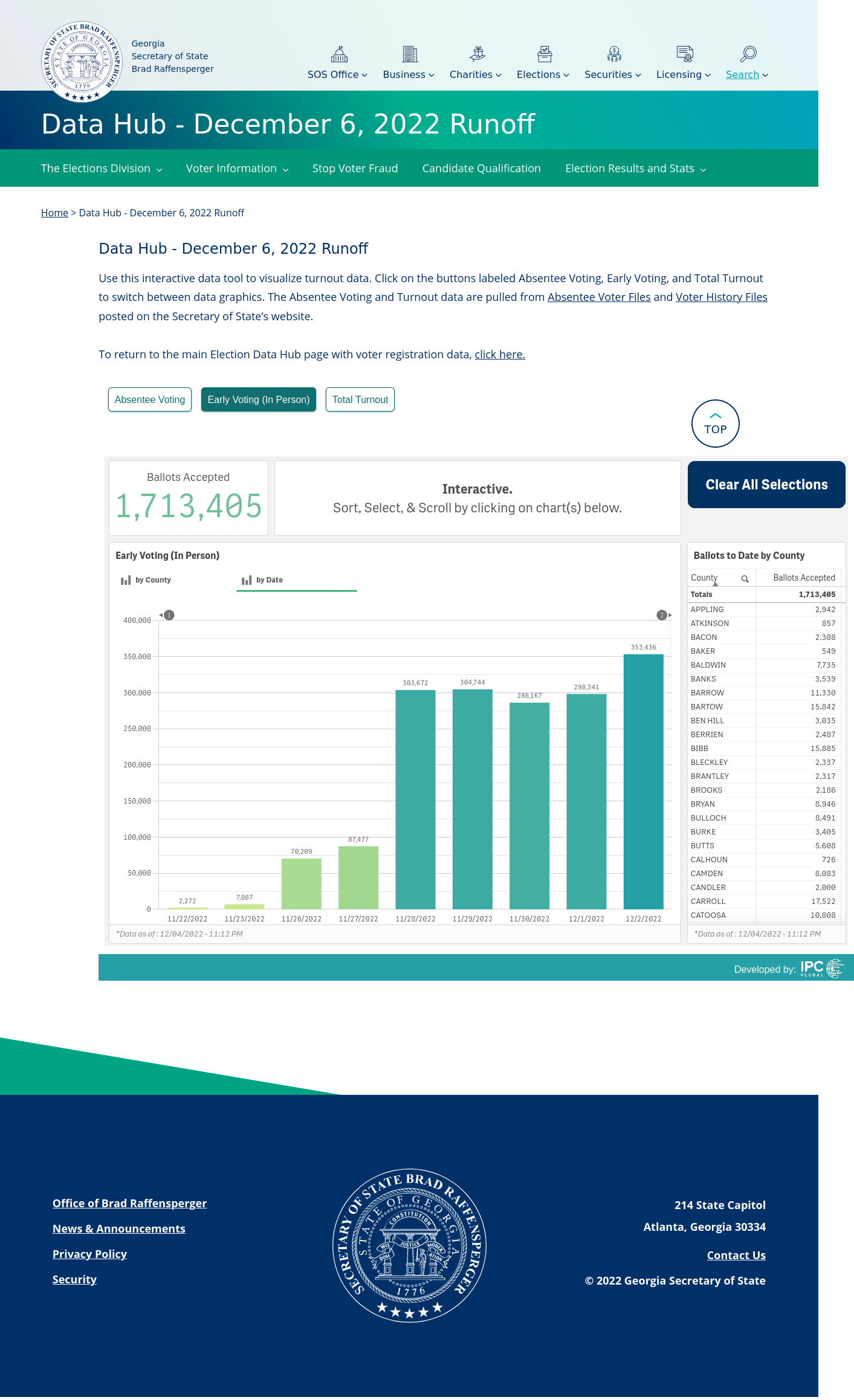Select the BULLOCH county row

(765, 818)
